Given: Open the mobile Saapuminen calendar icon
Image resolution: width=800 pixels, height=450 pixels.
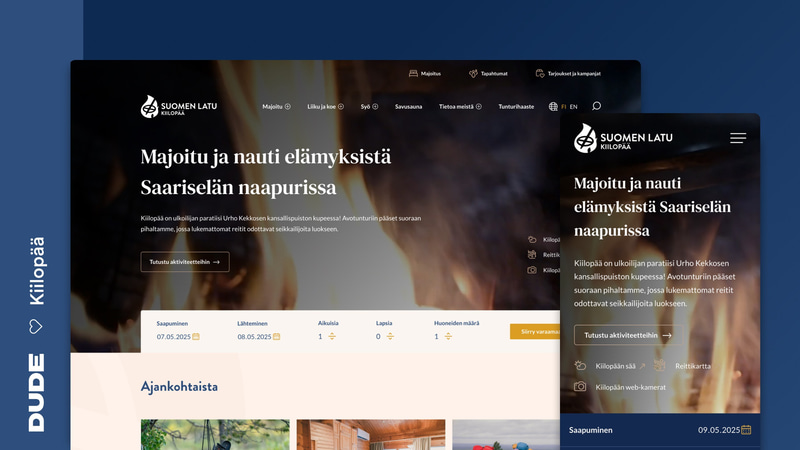Looking at the screenshot, I should pos(746,430).
